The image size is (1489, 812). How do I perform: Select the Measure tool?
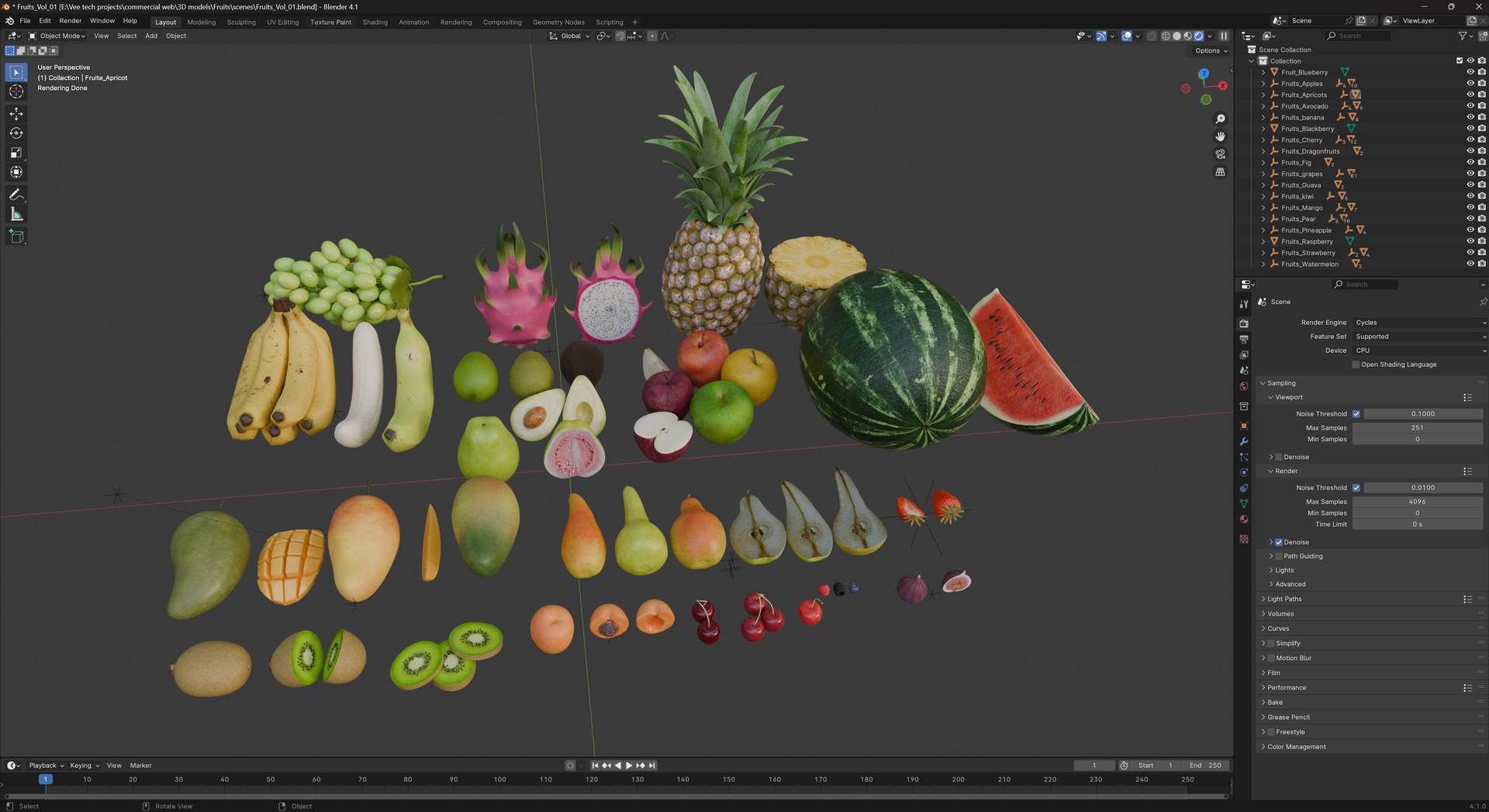16,214
